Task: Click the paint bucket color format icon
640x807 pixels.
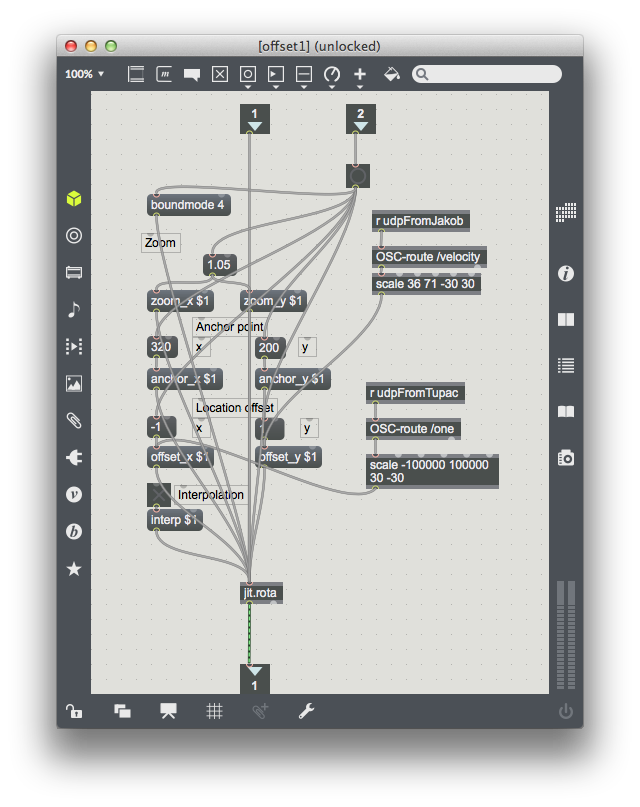Action: [392, 74]
